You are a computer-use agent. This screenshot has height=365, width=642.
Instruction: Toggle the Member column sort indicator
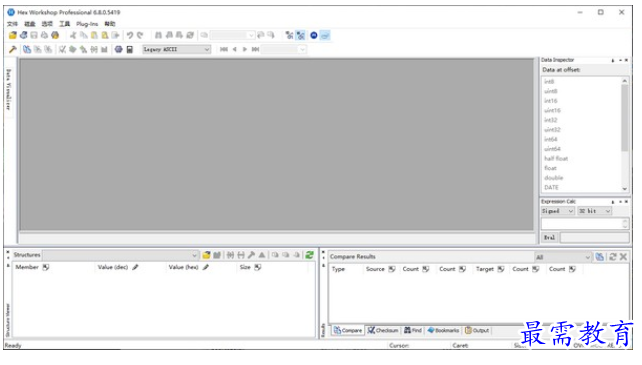pos(46,267)
